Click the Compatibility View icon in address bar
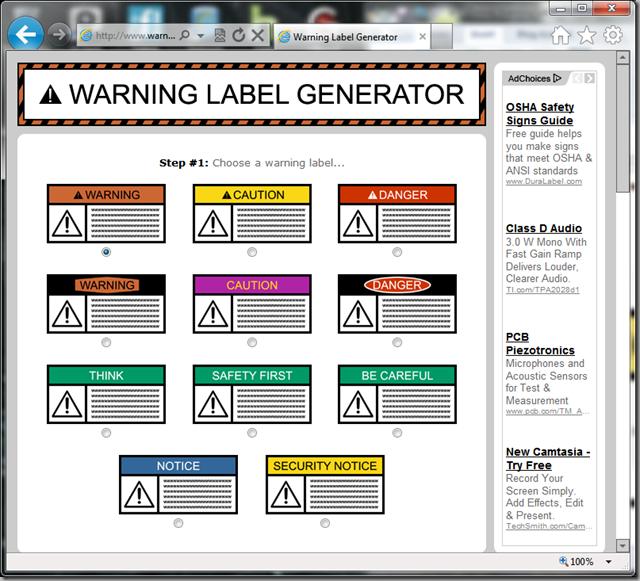Image resolution: width=640 pixels, height=581 pixels. (220, 36)
